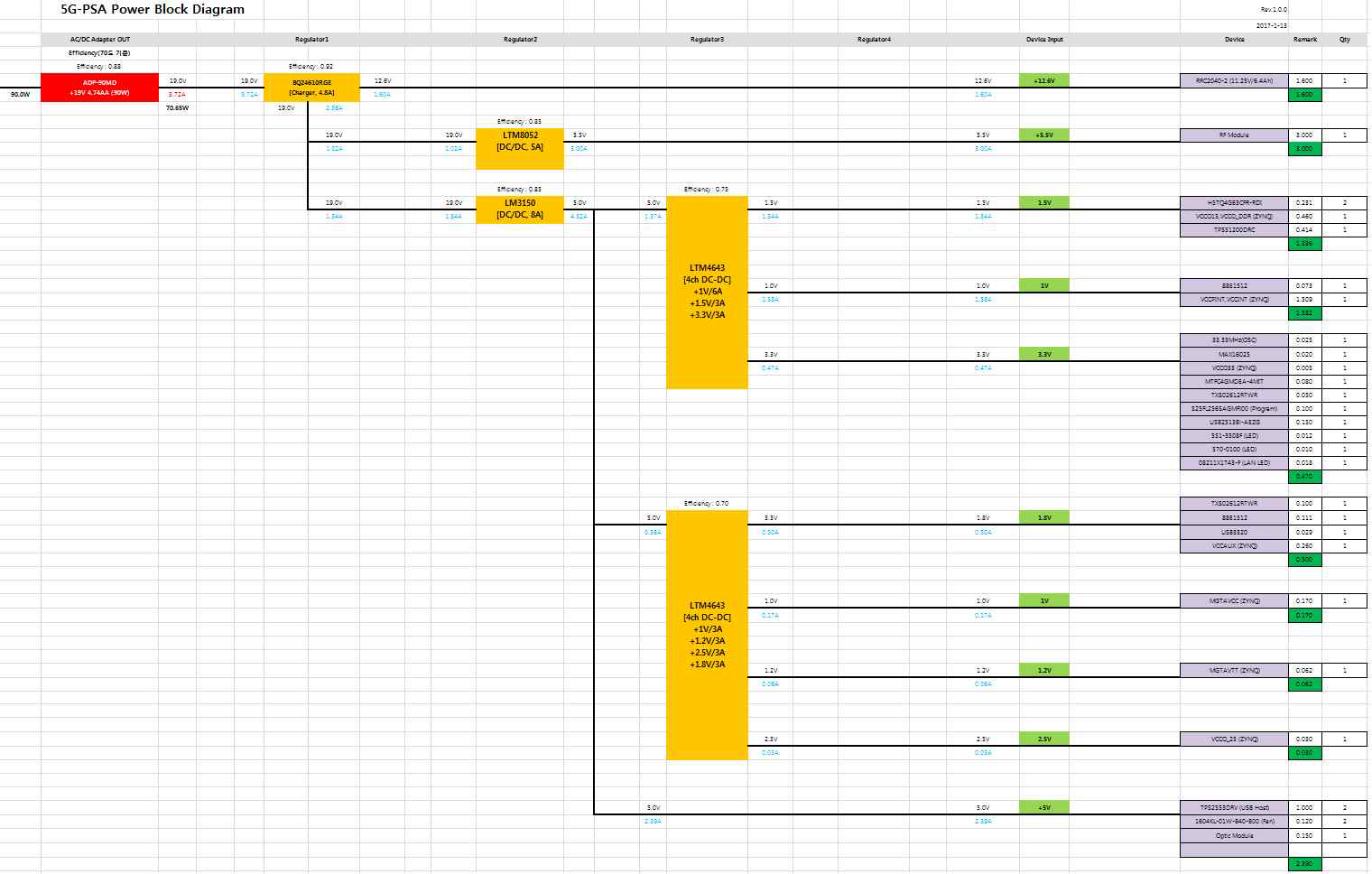
Task: Select the green '1.5V' device input cell
Action: point(1044,202)
